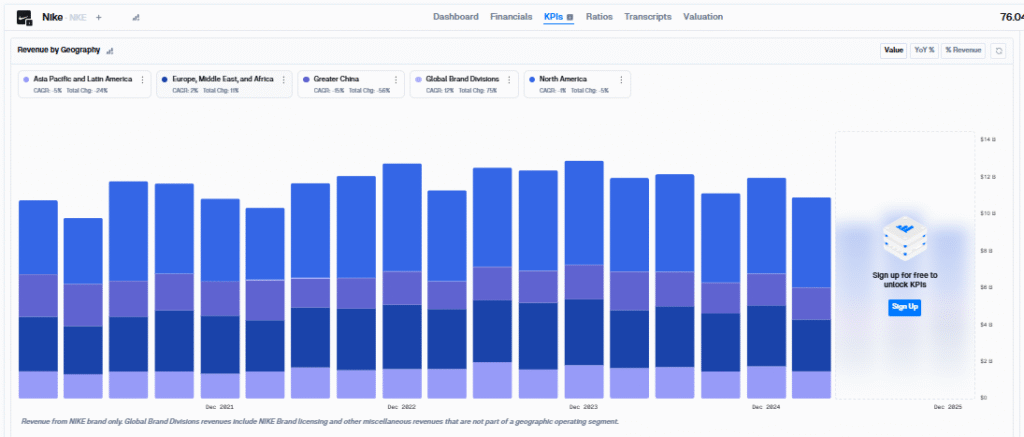Click the Nike logo icon
This screenshot has width=1024, height=437.
[24, 18]
